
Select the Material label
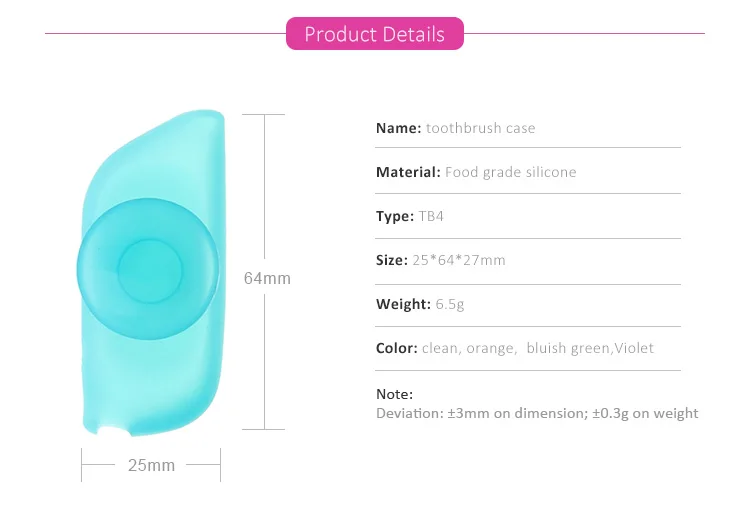coord(408,172)
